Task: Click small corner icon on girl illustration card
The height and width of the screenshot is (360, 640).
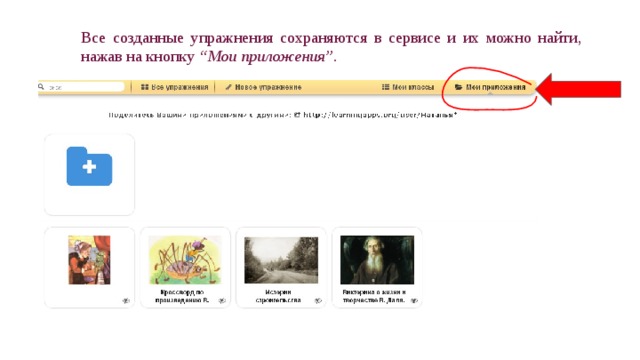Action: 126,301
